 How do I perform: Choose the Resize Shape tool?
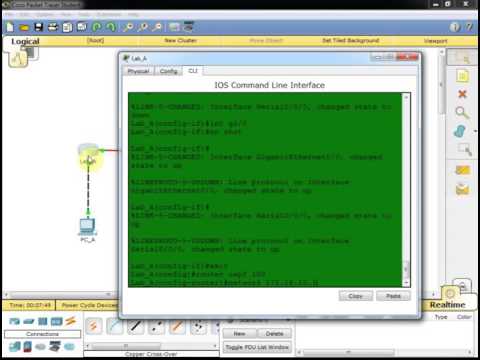click(x=464, y=150)
